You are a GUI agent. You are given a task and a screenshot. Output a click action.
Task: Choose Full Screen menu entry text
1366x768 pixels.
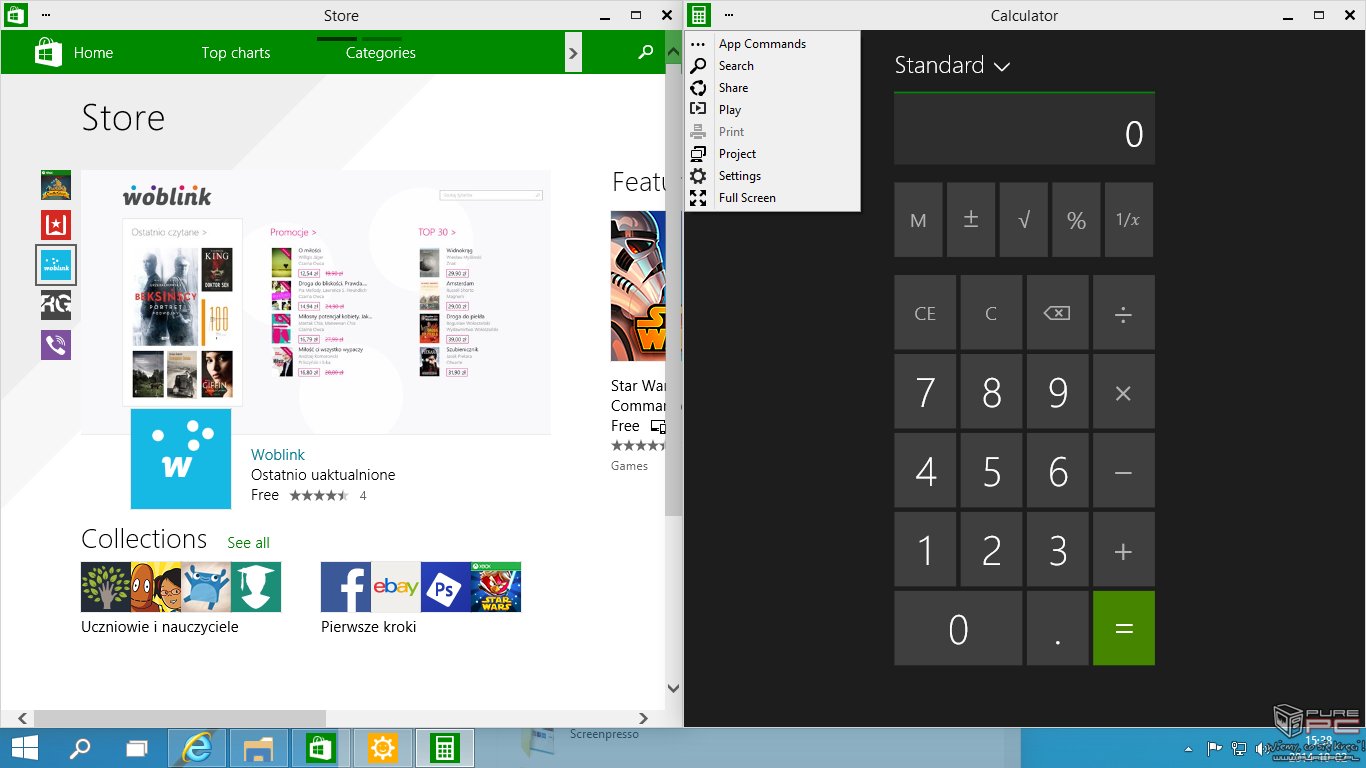[747, 198]
